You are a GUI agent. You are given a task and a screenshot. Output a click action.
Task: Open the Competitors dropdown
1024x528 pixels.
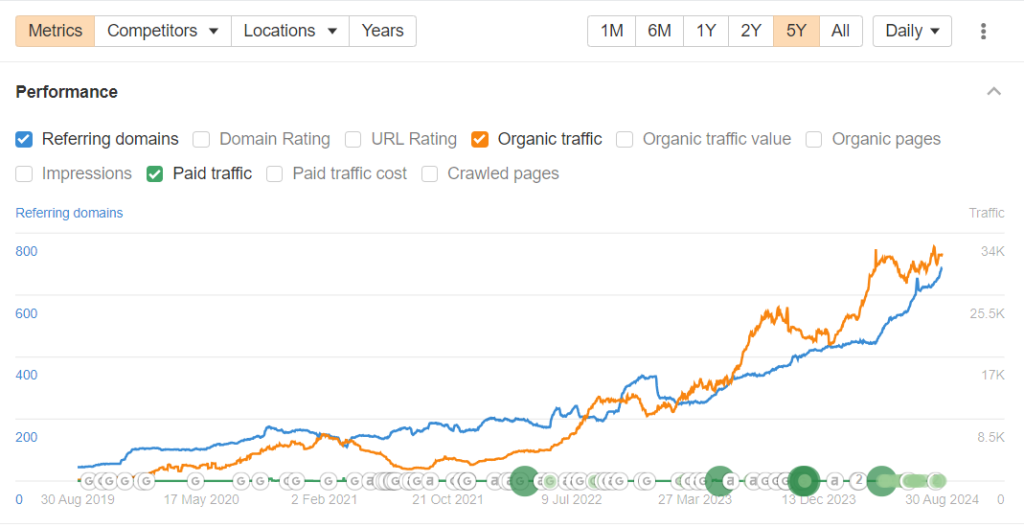point(162,31)
